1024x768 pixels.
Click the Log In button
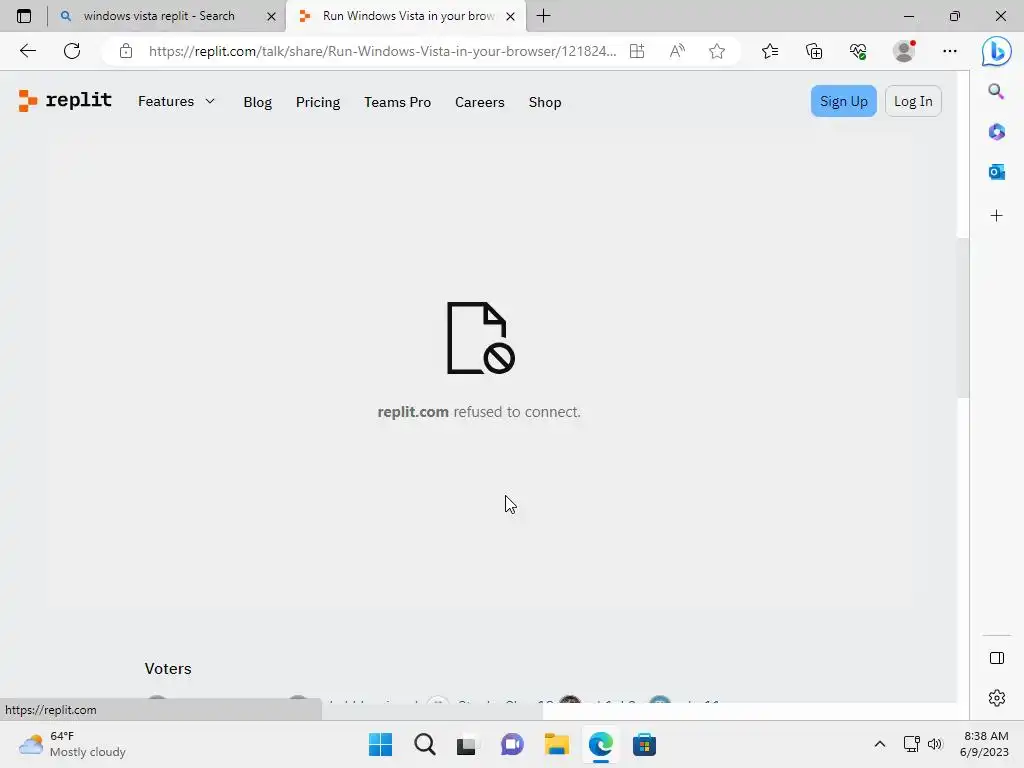(912, 101)
